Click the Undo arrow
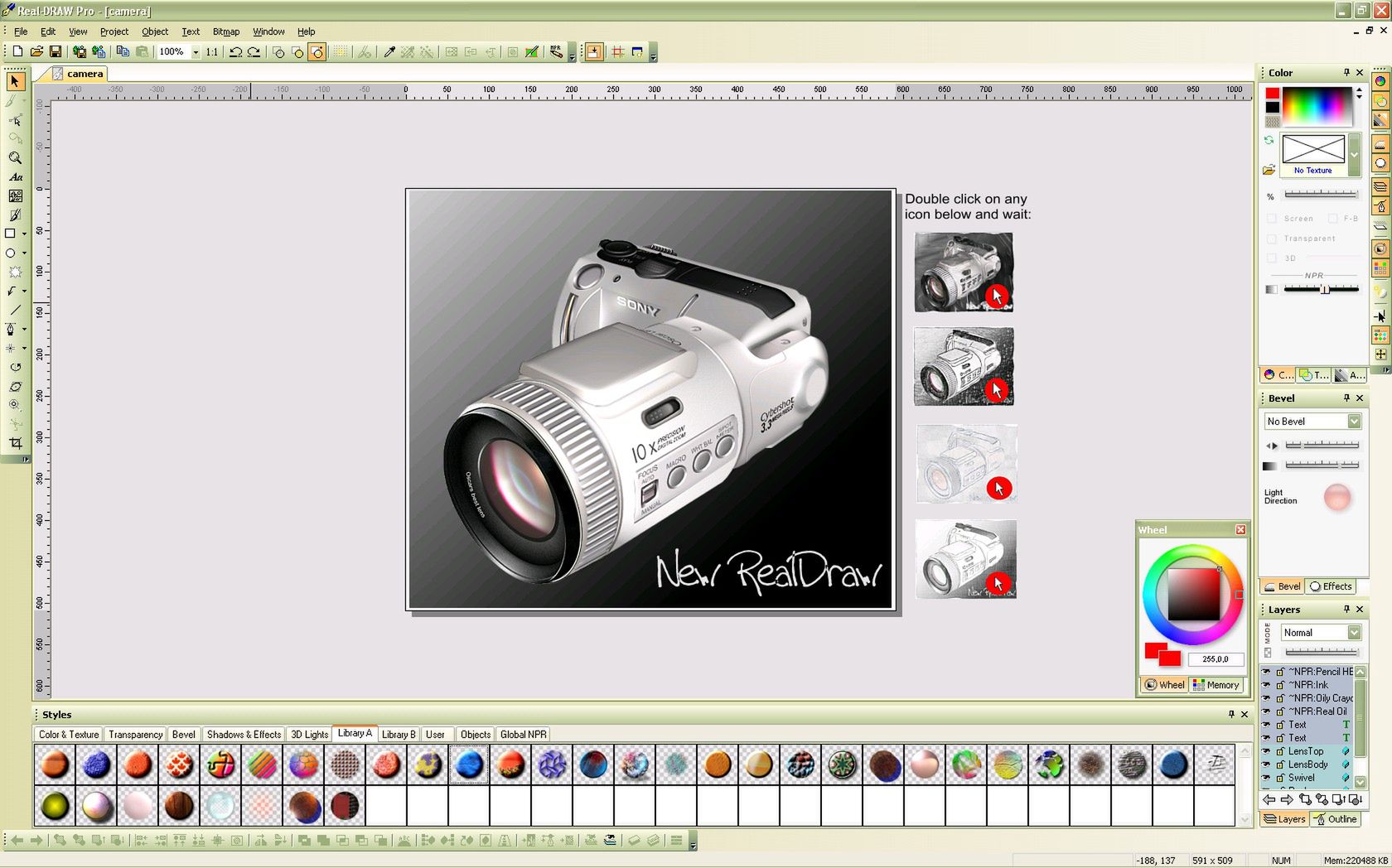This screenshot has height=868, width=1392. coord(235,51)
